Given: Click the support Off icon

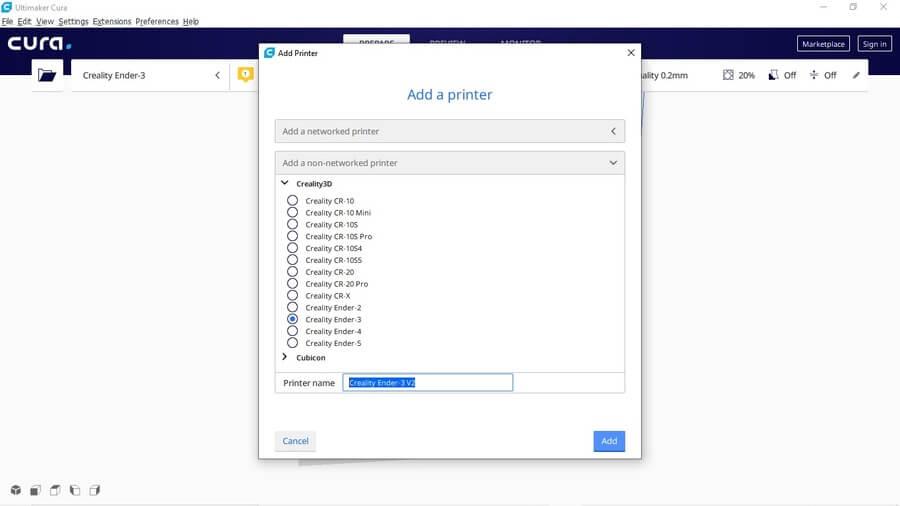Looking at the screenshot, I should [773, 75].
